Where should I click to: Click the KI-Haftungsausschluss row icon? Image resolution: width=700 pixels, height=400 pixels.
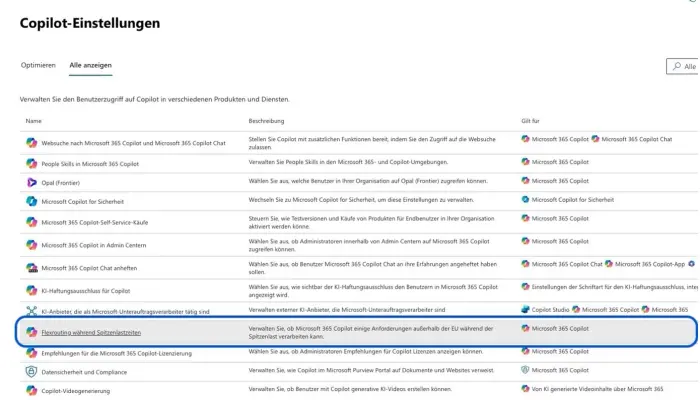tap(31, 291)
